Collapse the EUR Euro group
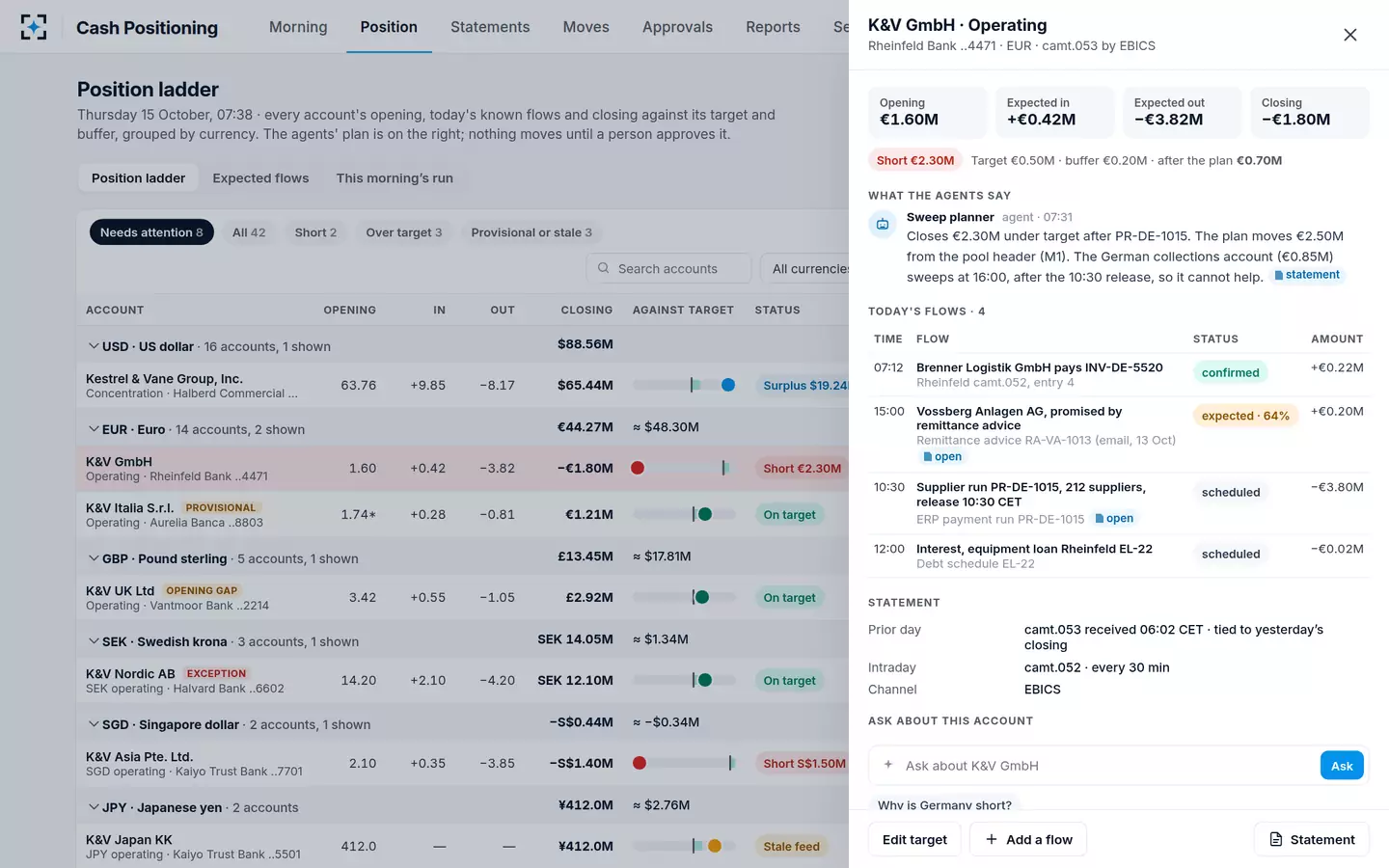1389x868 pixels. (x=94, y=429)
